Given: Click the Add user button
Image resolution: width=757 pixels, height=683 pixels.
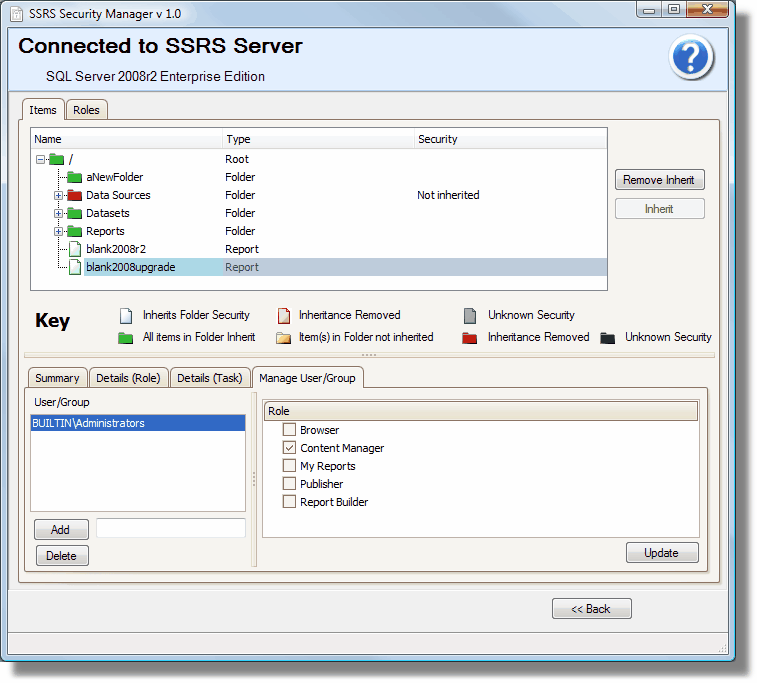Looking at the screenshot, I should tap(61, 530).
